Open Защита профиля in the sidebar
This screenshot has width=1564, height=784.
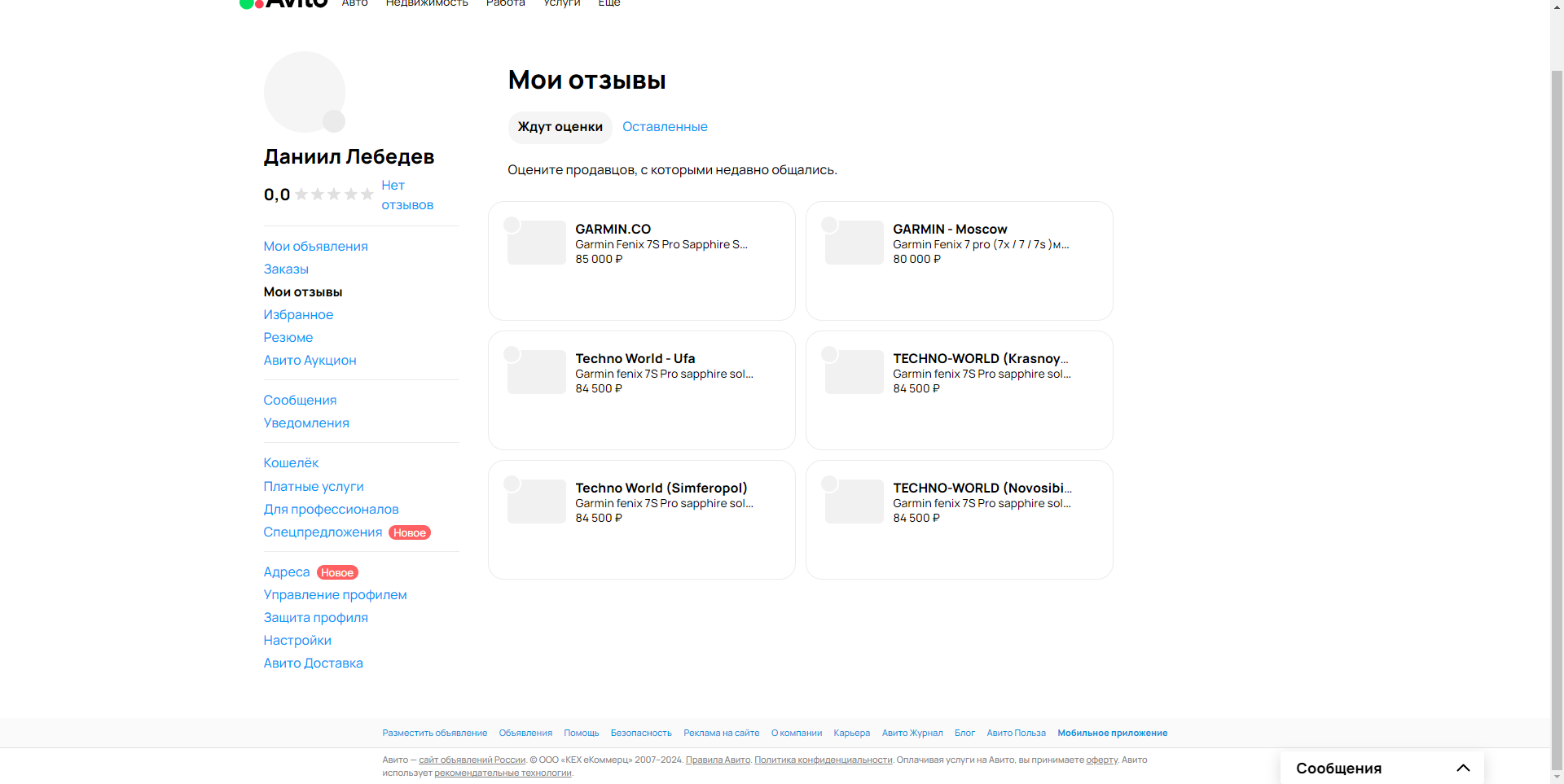point(316,618)
